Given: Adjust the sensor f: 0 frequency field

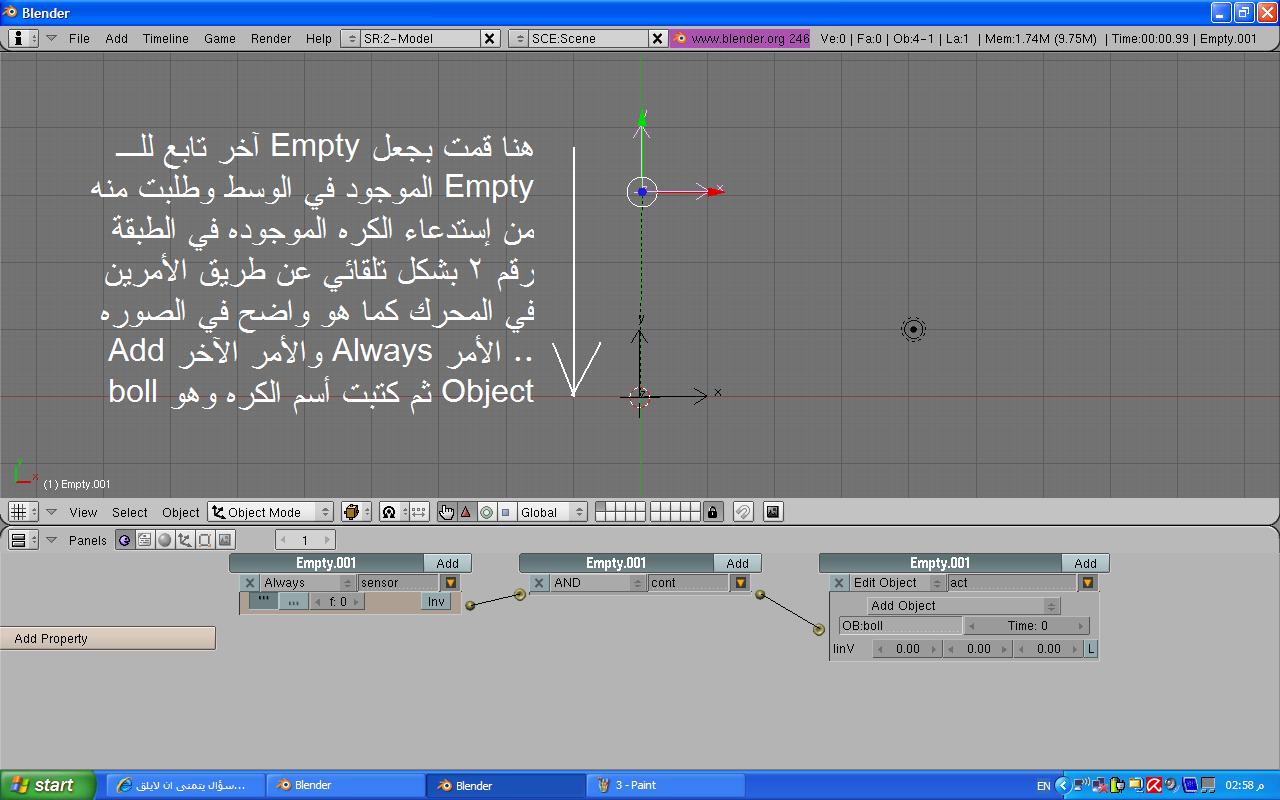Looking at the screenshot, I should [x=337, y=602].
